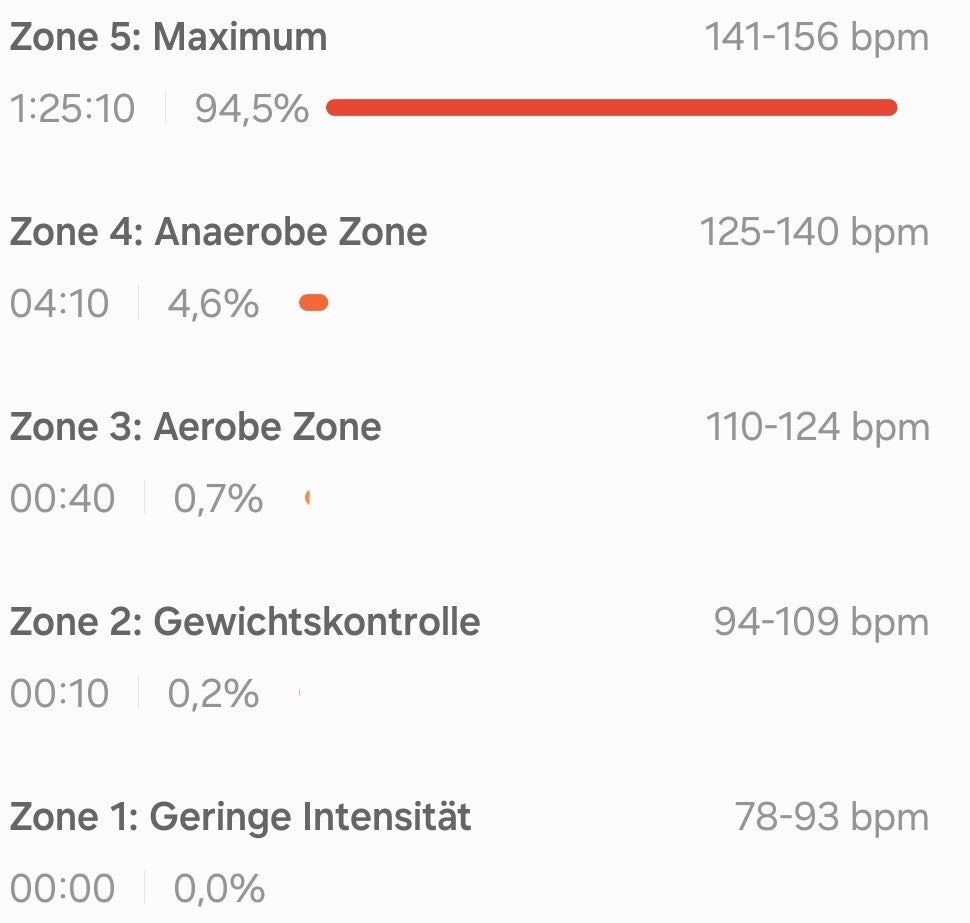Click the orange Zone 4 progress bar
The width and height of the screenshot is (970, 923).
coord(313,303)
